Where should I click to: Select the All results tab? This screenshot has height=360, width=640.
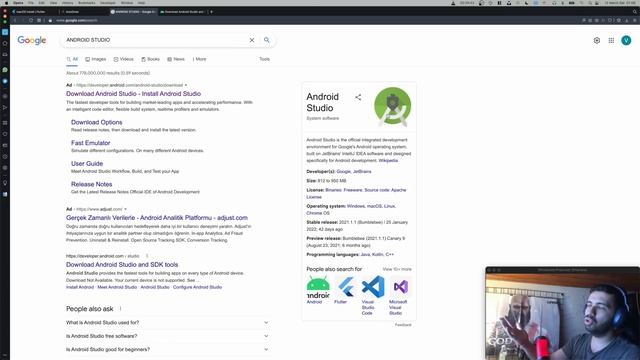coord(72,59)
